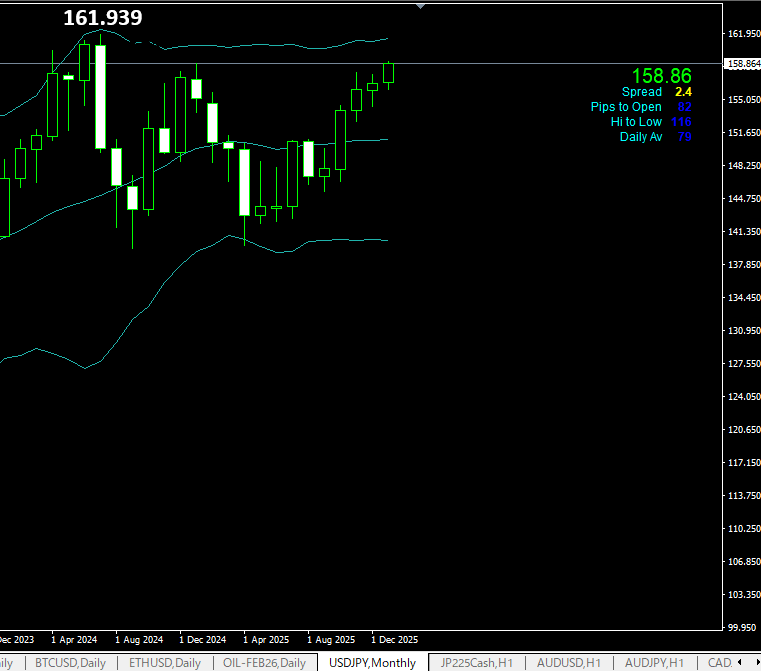Click the active USDJPY,Monthly tab
This screenshot has width=761, height=671.
point(372,662)
